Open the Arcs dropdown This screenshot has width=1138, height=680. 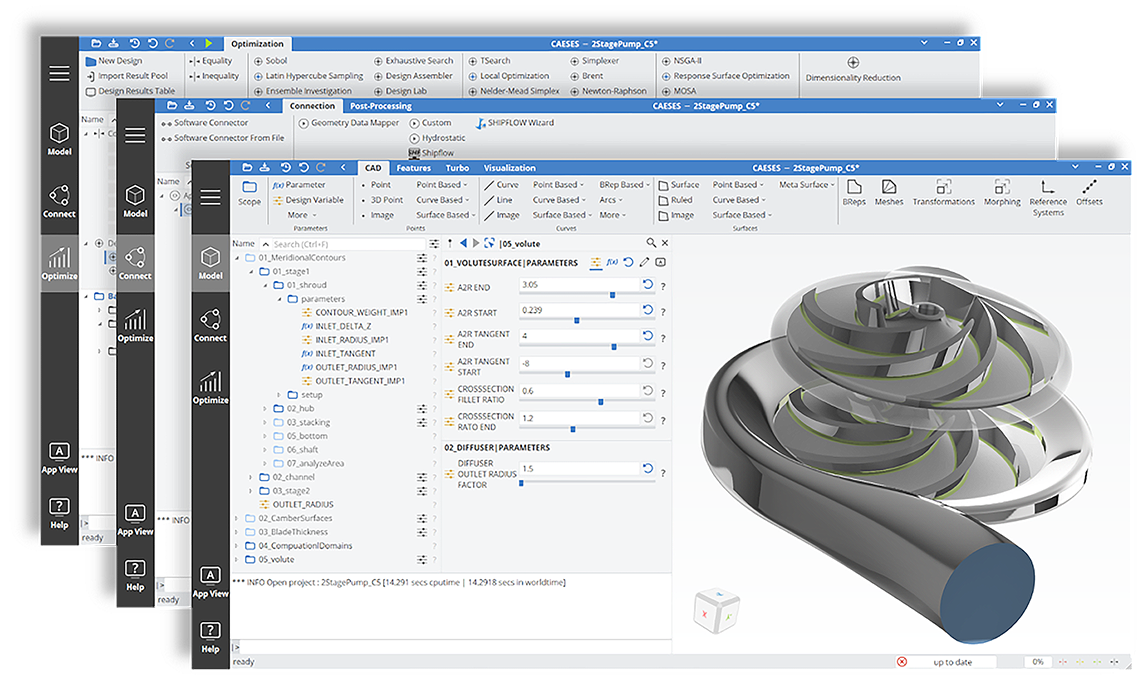coord(611,200)
